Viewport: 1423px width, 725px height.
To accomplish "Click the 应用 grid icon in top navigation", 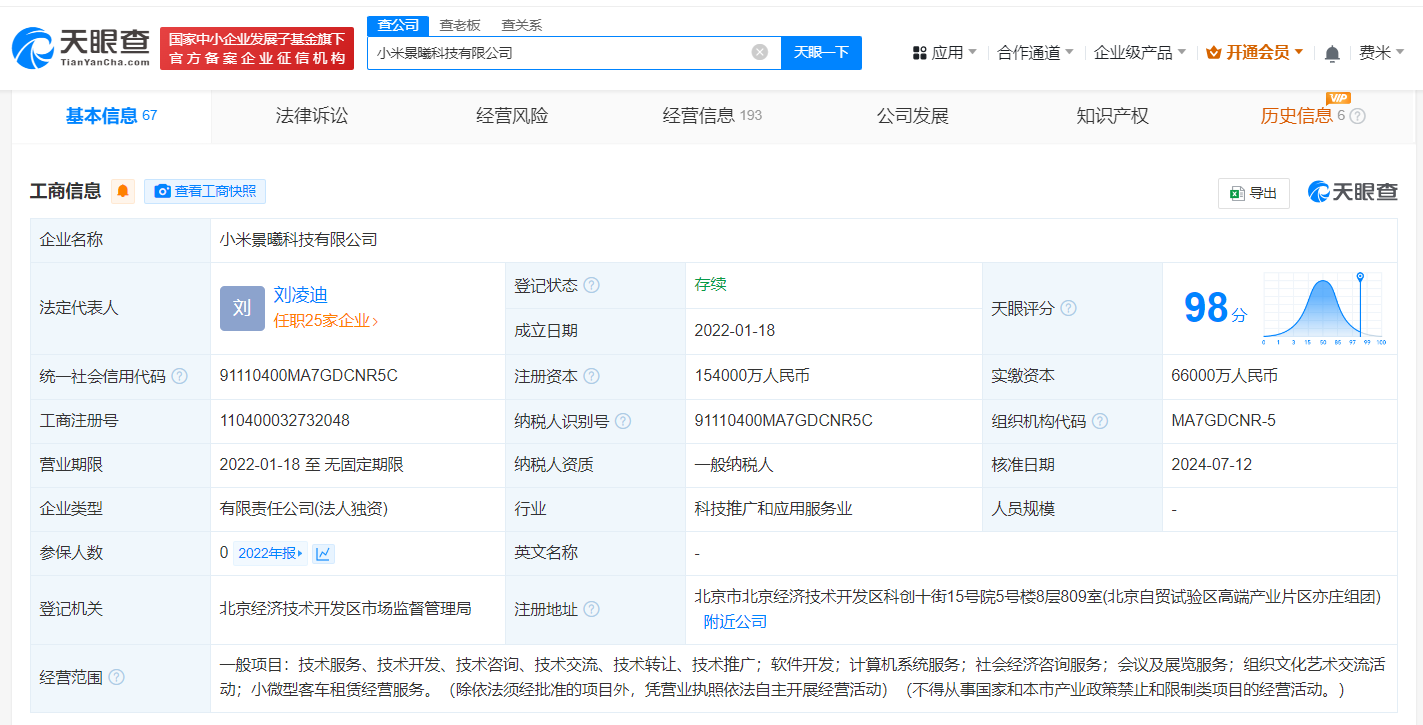I will click(918, 52).
